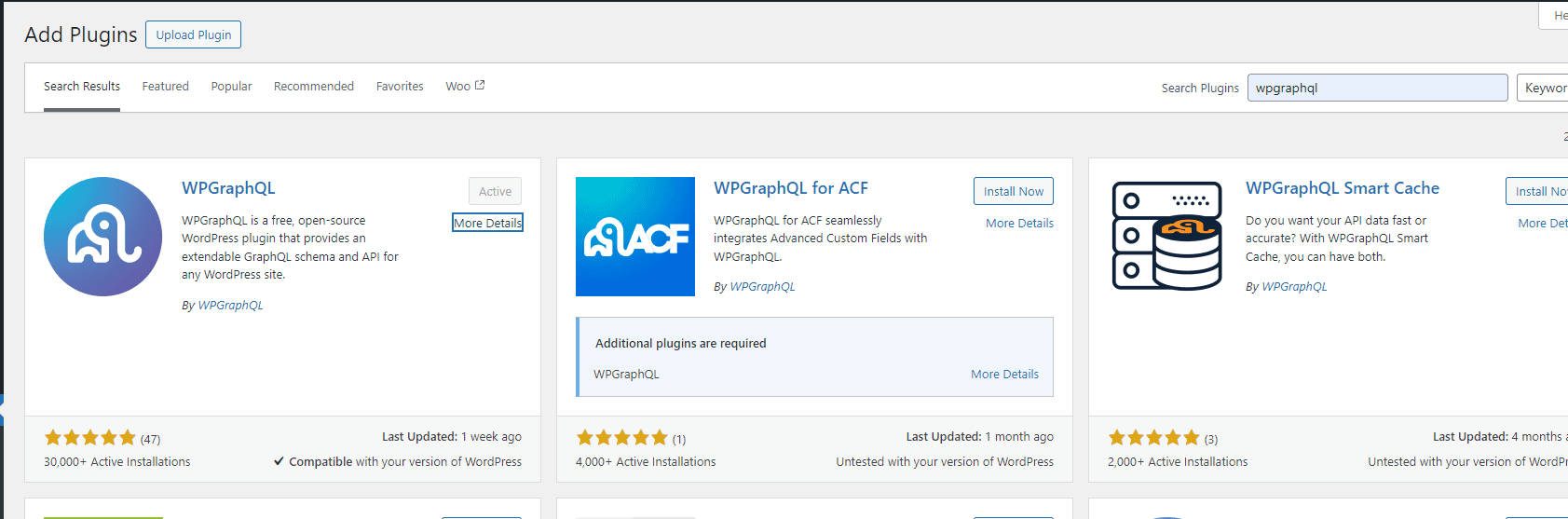Viewport: 1568px width, 519px height.
Task: Open the Woo tab
Action: (x=465, y=86)
